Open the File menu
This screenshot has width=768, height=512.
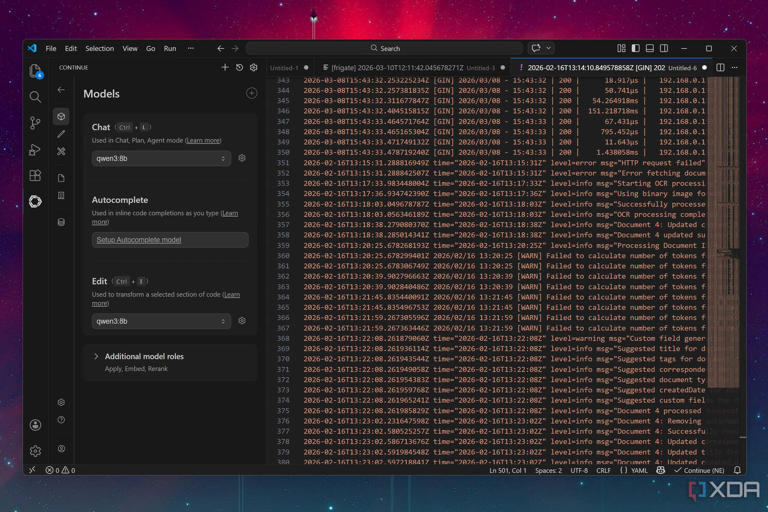[50, 49]
